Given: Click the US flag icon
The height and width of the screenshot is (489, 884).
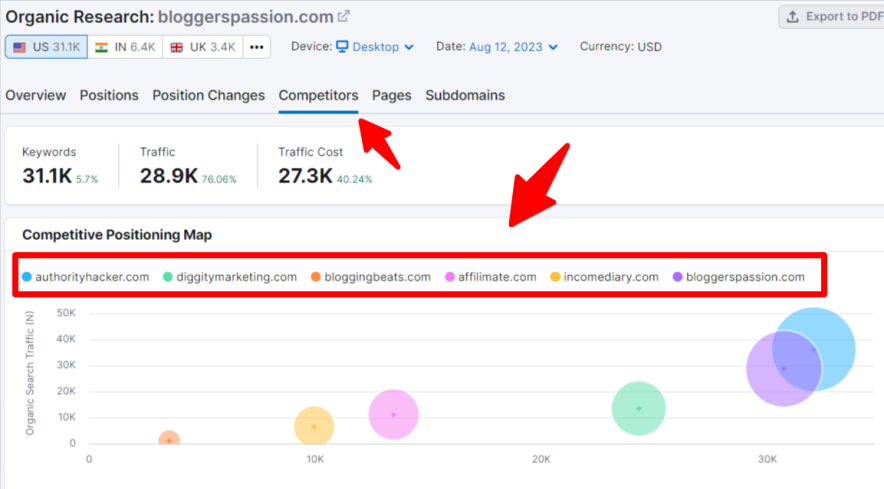Looking at the screenshot, I should (20, 47).
